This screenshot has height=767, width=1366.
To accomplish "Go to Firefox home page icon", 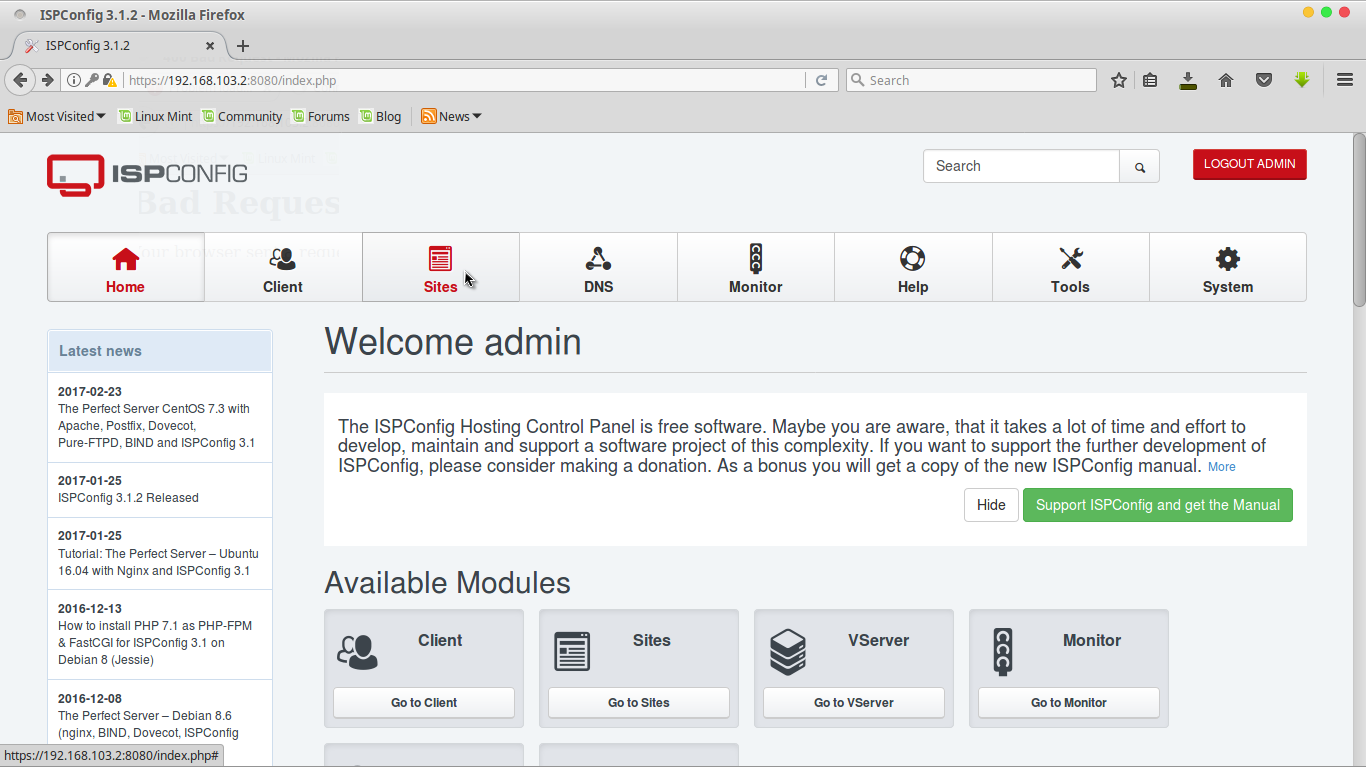I will [x=1226, y=80].
